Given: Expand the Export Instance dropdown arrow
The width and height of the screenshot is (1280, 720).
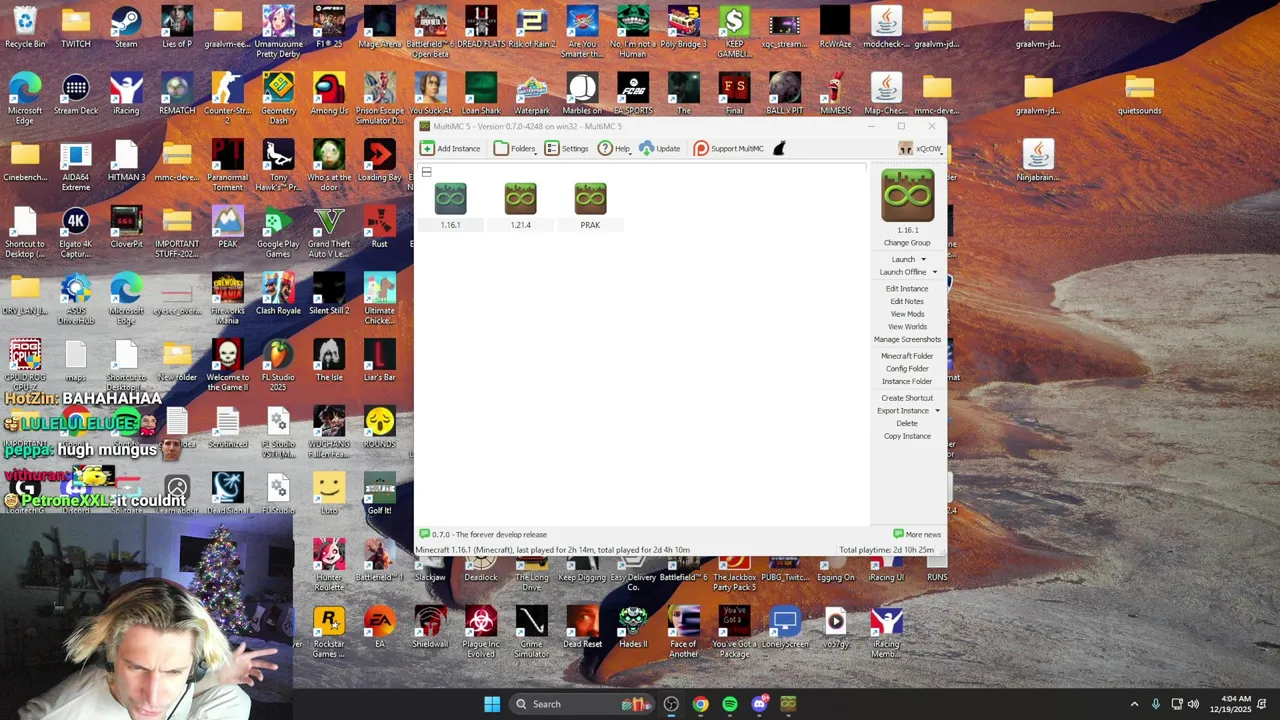Looking at the screenshot, I should coord(937,411).
